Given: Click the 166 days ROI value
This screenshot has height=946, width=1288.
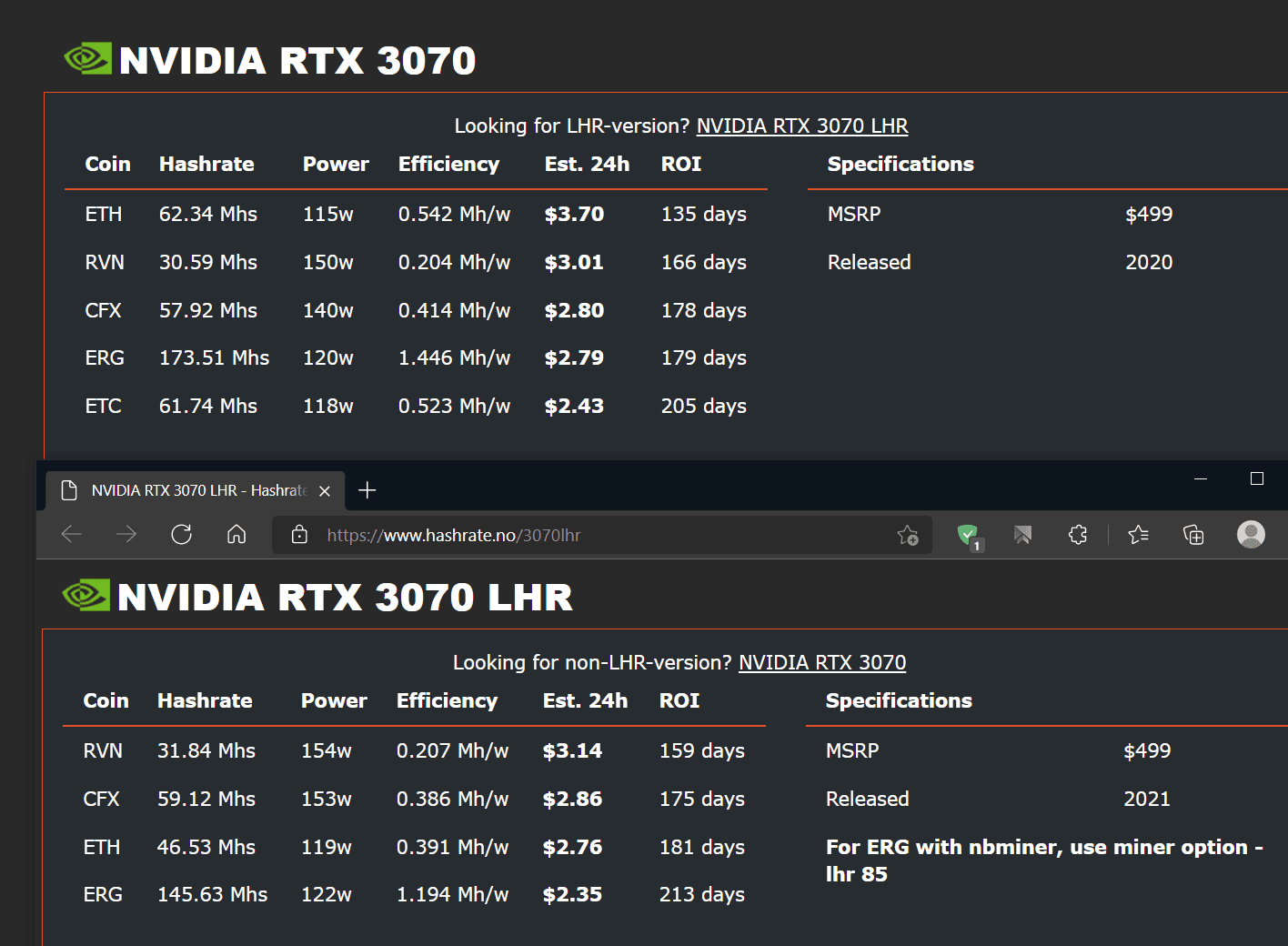Looking at the screenshot, I should click(x=704, y=262).
